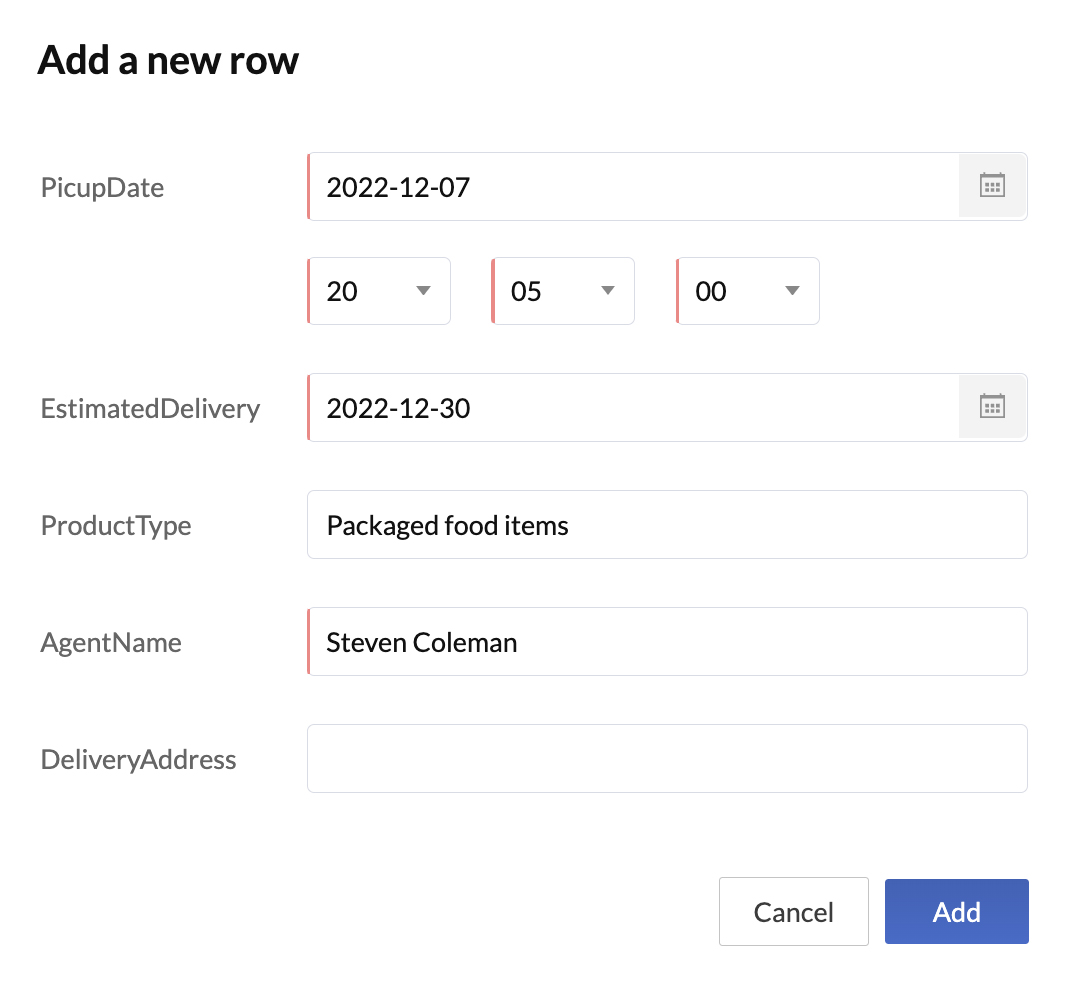
Task: Open the PicupDate calendar picker icon
Action: click(992, 186)
